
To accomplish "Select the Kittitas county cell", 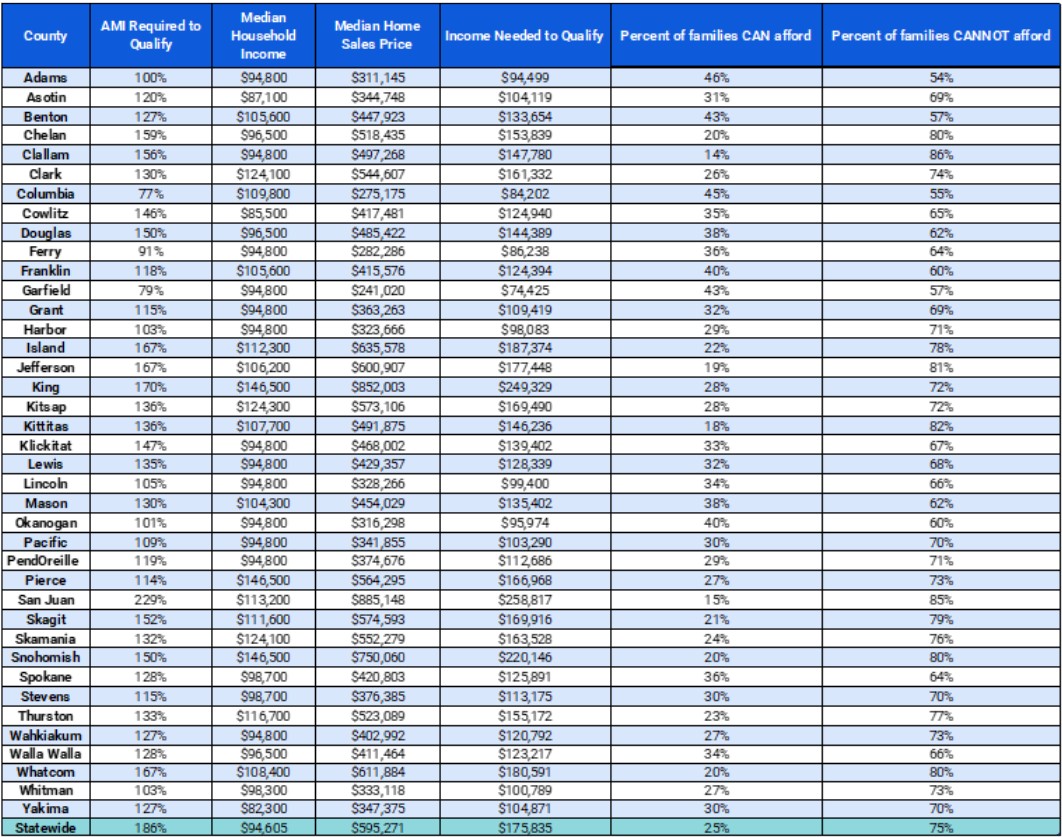I will click(45, 426).
